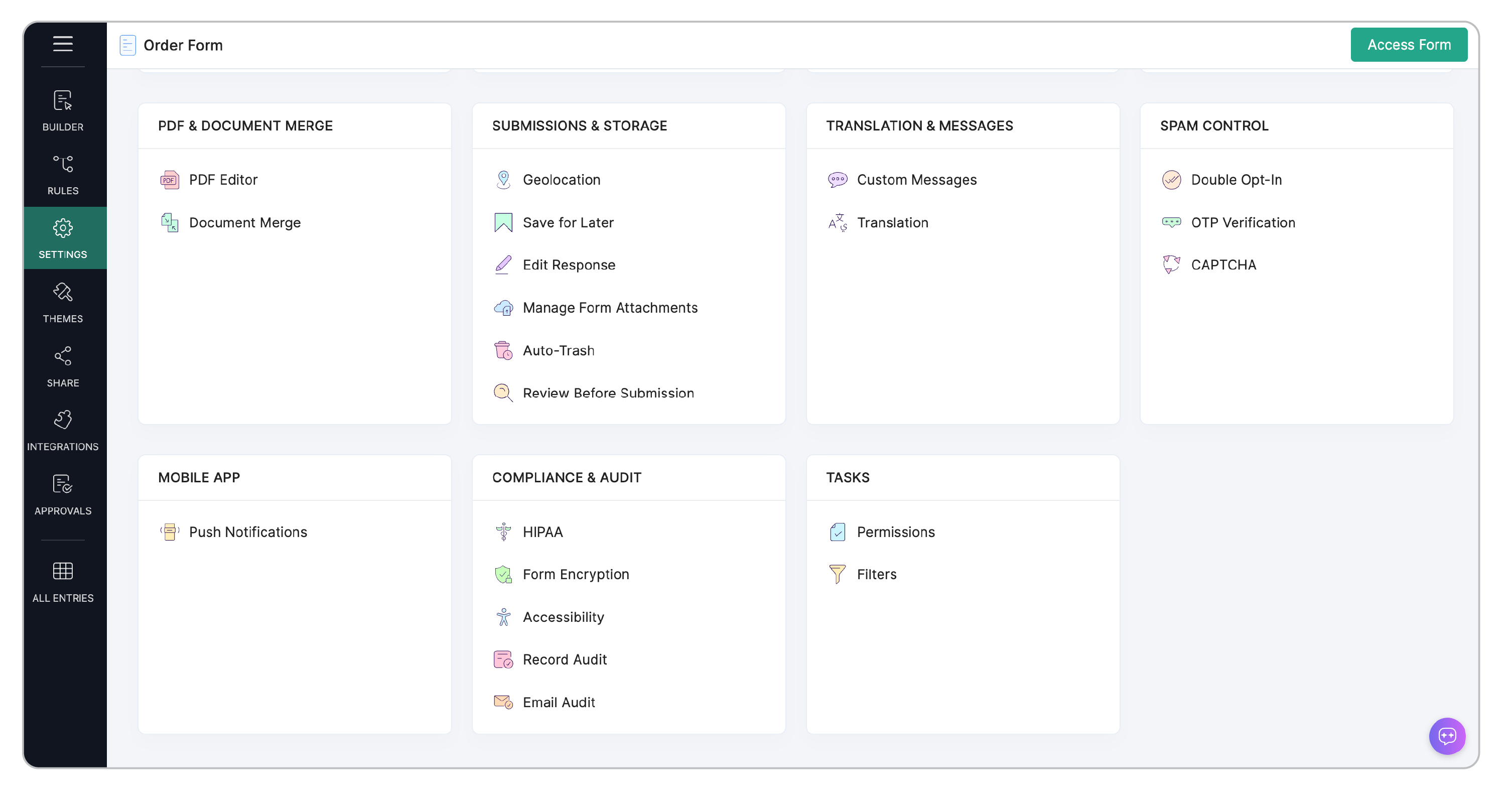
Task: Click Manage Form Attachments cloud icon
Action: tap(503, 308)
